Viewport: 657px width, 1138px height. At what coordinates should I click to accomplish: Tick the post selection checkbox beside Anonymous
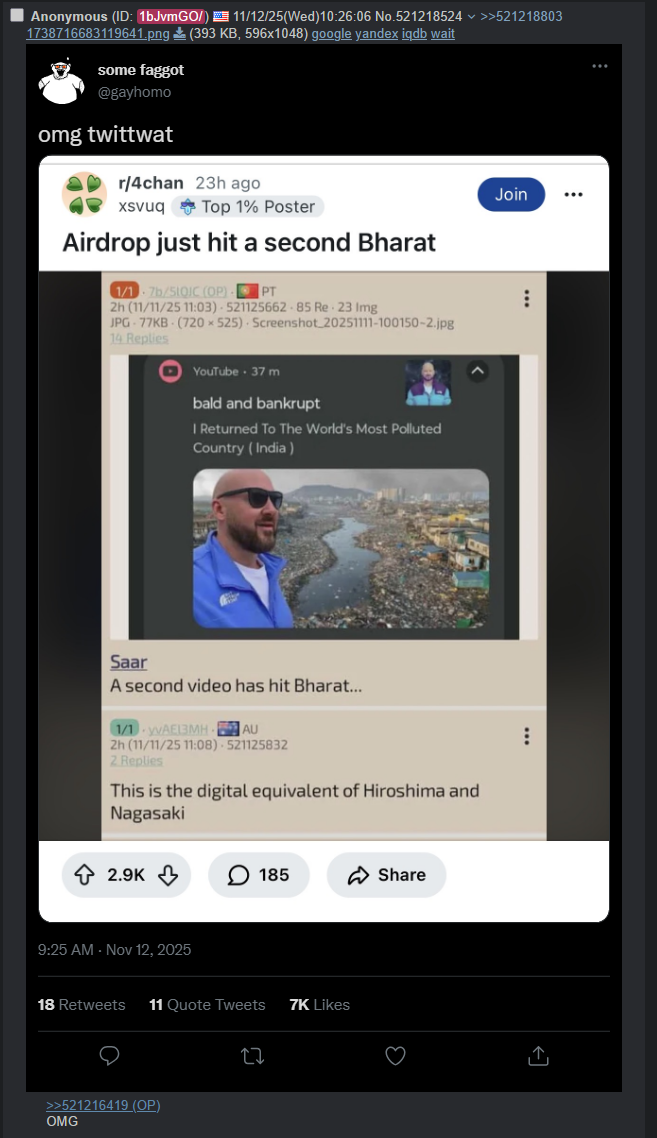17,15
